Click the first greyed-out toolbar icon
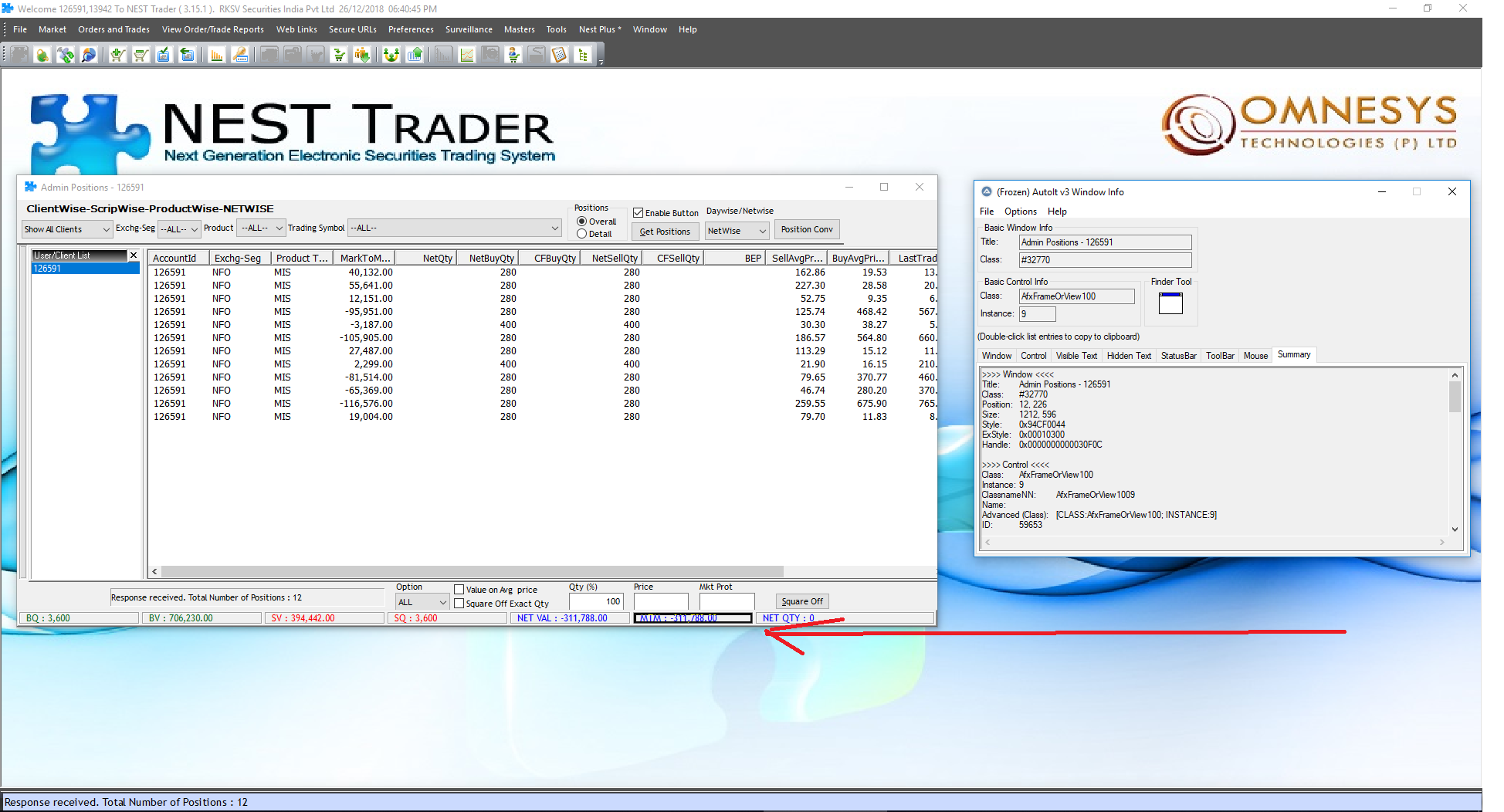This screenshot has width=1504, height=812. point(19,55)
